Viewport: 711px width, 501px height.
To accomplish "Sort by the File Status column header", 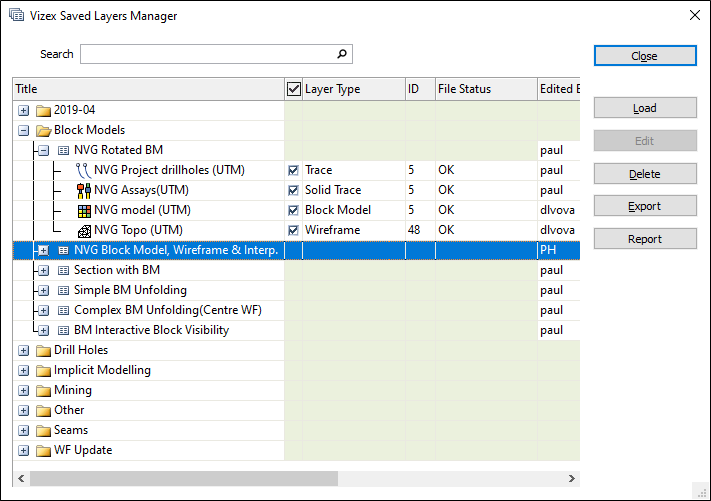I will pyautogui.click(x=484, y=89).
